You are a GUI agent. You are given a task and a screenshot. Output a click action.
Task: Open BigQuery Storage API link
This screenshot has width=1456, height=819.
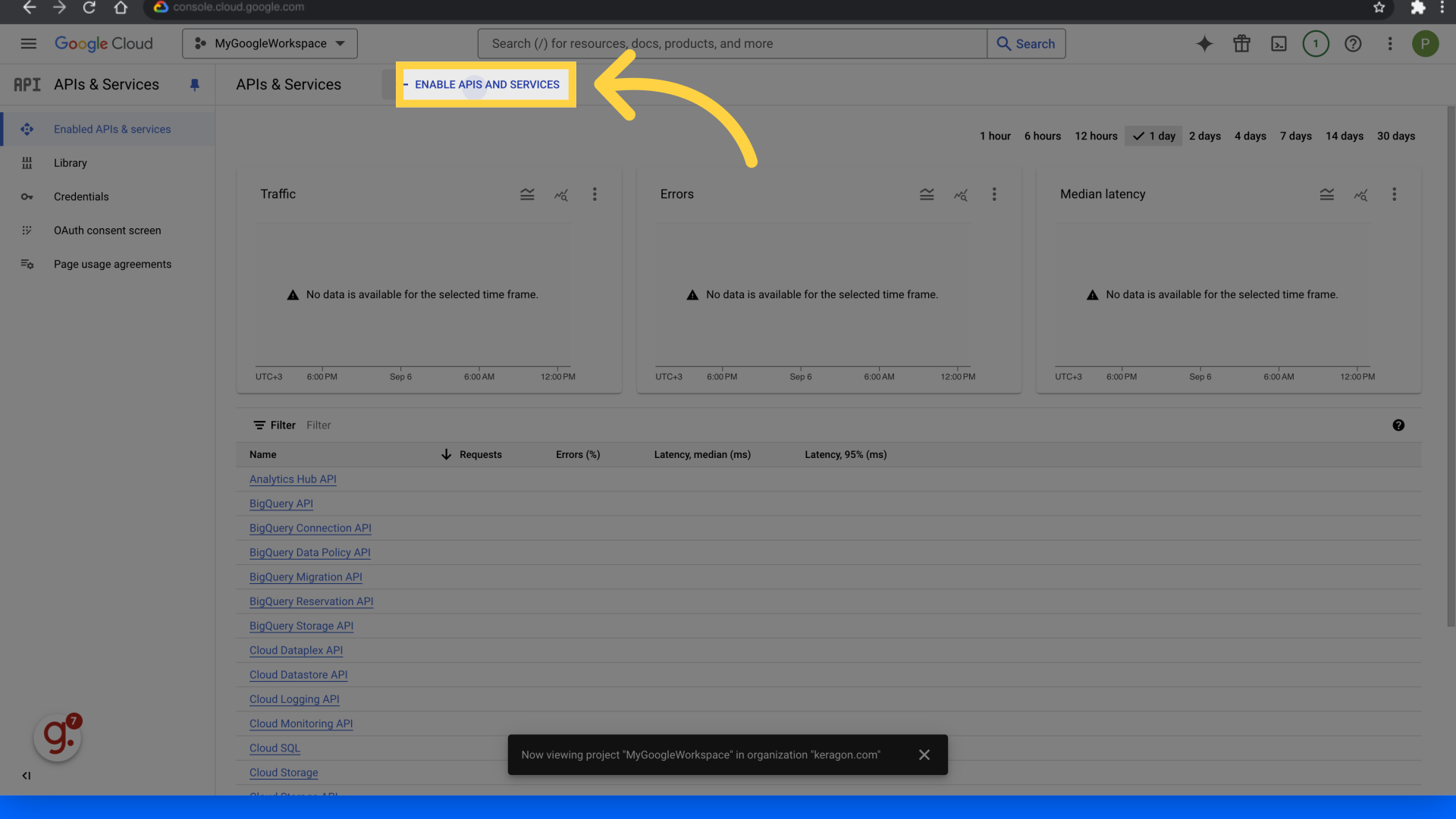point(301,626)
